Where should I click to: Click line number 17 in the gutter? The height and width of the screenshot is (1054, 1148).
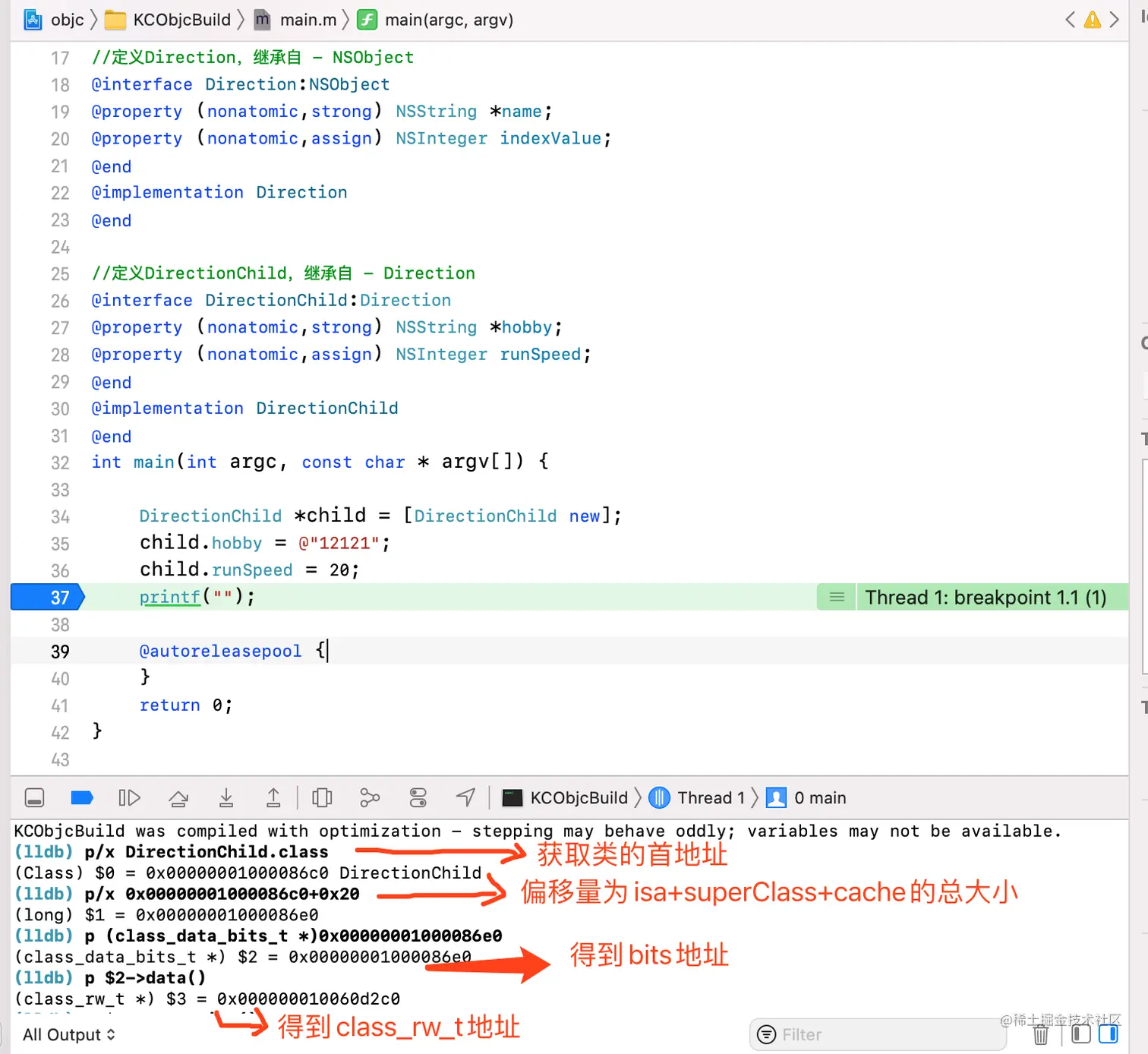pyautogui.click(x=60, y=58)
